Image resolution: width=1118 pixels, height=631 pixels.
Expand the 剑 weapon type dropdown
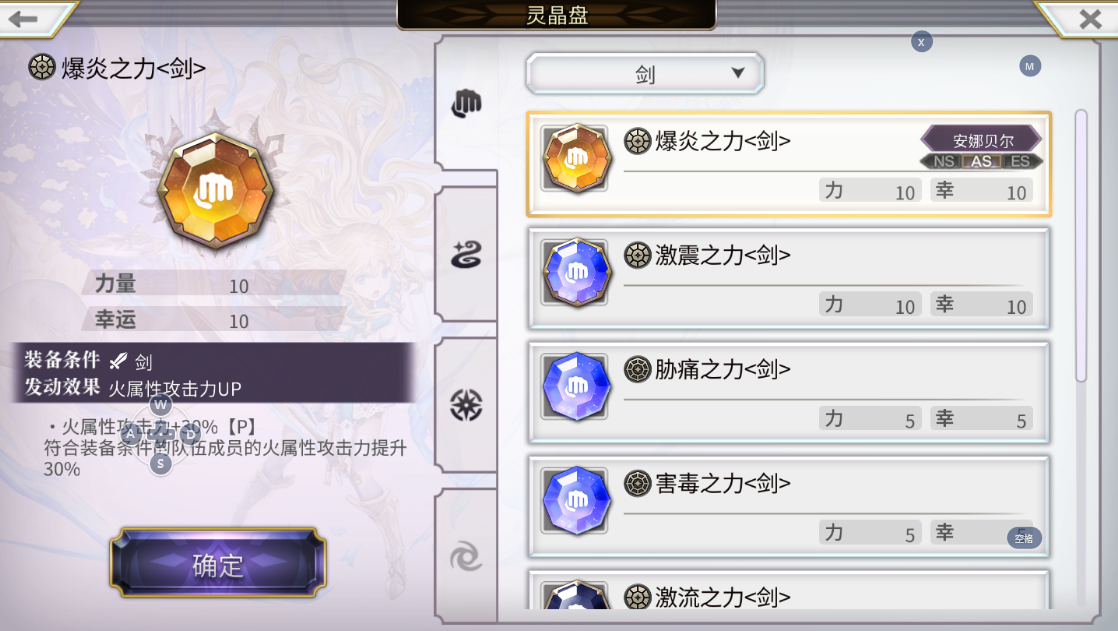645,73
